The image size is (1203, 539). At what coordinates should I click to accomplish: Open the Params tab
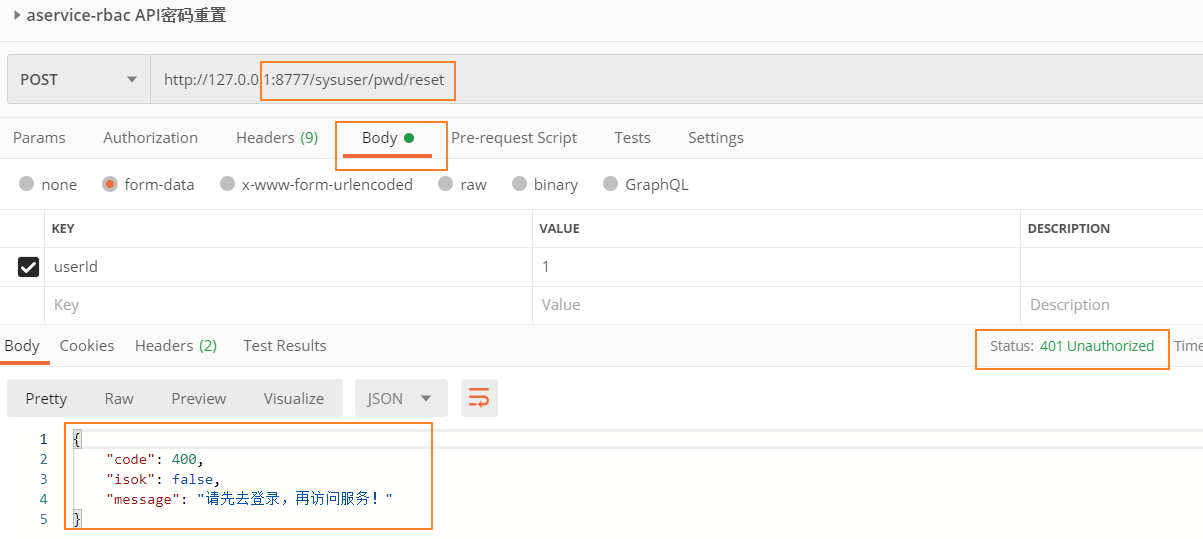[39, 138]
